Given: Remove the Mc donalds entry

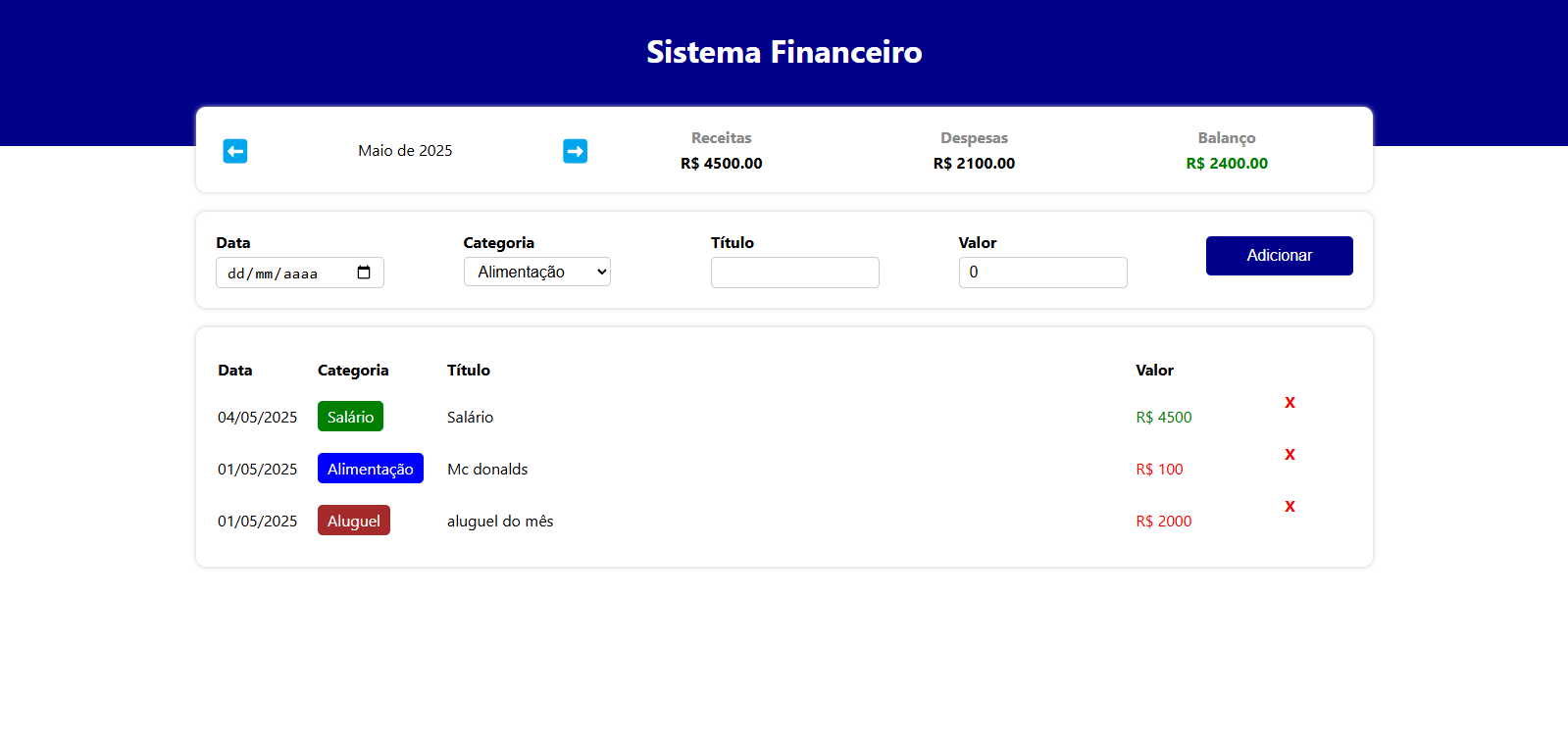Looking at the screenshot, I should click(x=1290, y=455).
